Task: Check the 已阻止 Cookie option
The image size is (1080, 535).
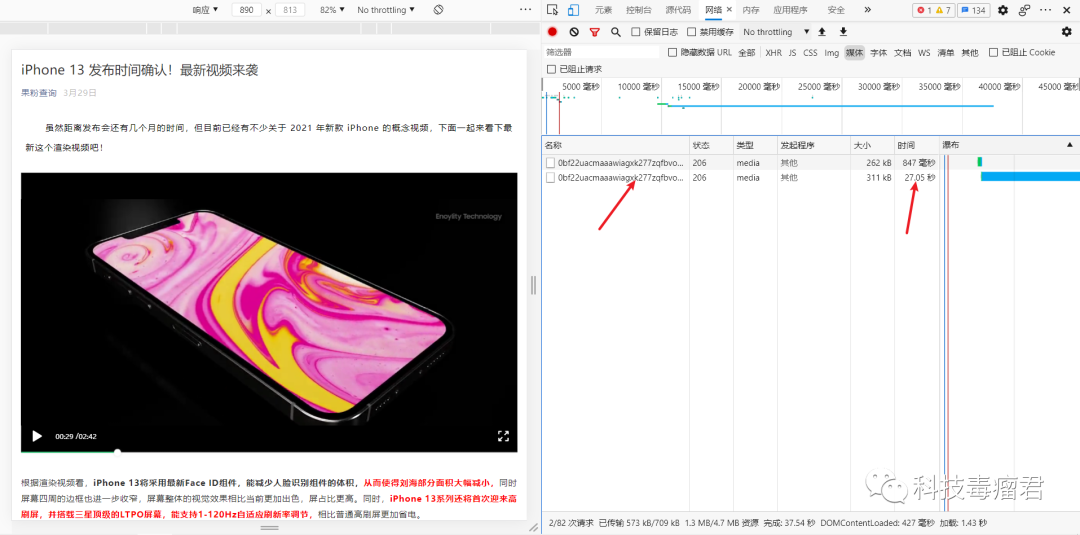Action: pyautogui.click(x=993, y=52)
